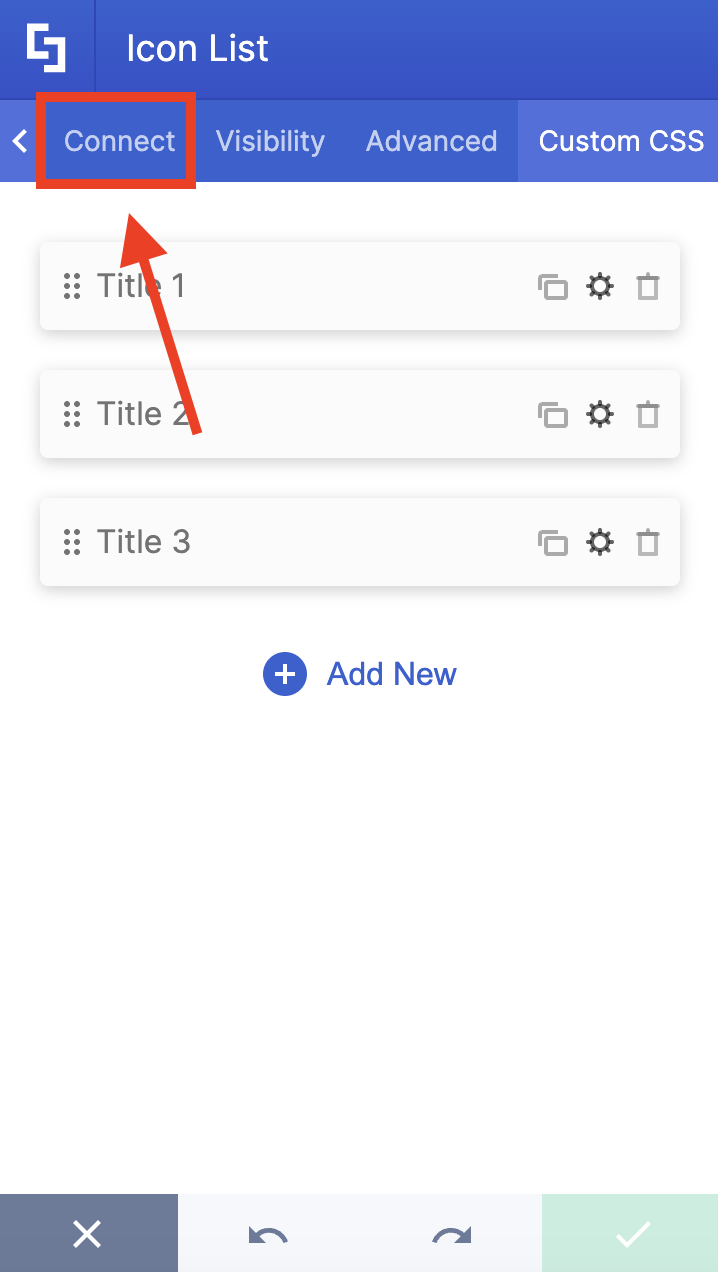Delete the Title 3 list item
This screenshot has height=1272, width=718.
[x=648, y=542]
